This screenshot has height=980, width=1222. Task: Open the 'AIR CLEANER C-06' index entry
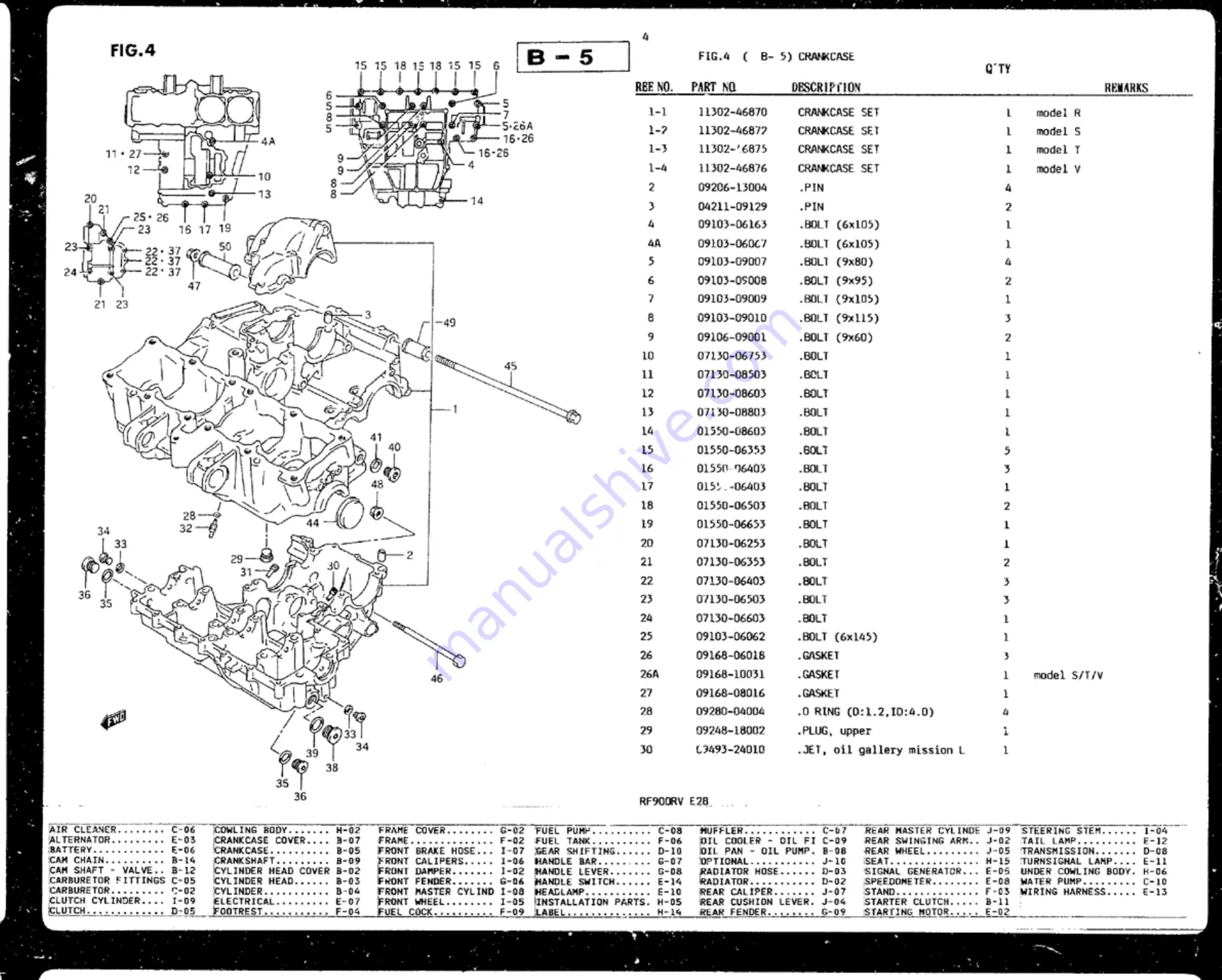[122, 830]
